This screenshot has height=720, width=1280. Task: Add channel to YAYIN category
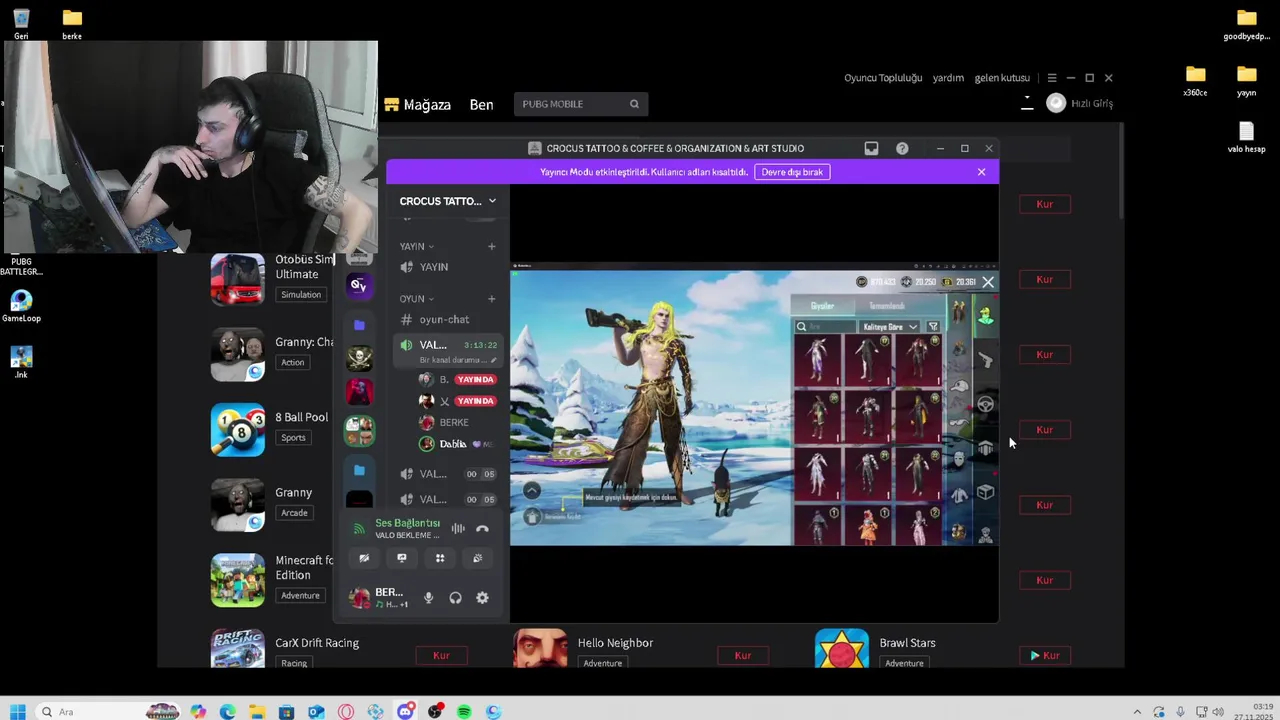[491, 246]
